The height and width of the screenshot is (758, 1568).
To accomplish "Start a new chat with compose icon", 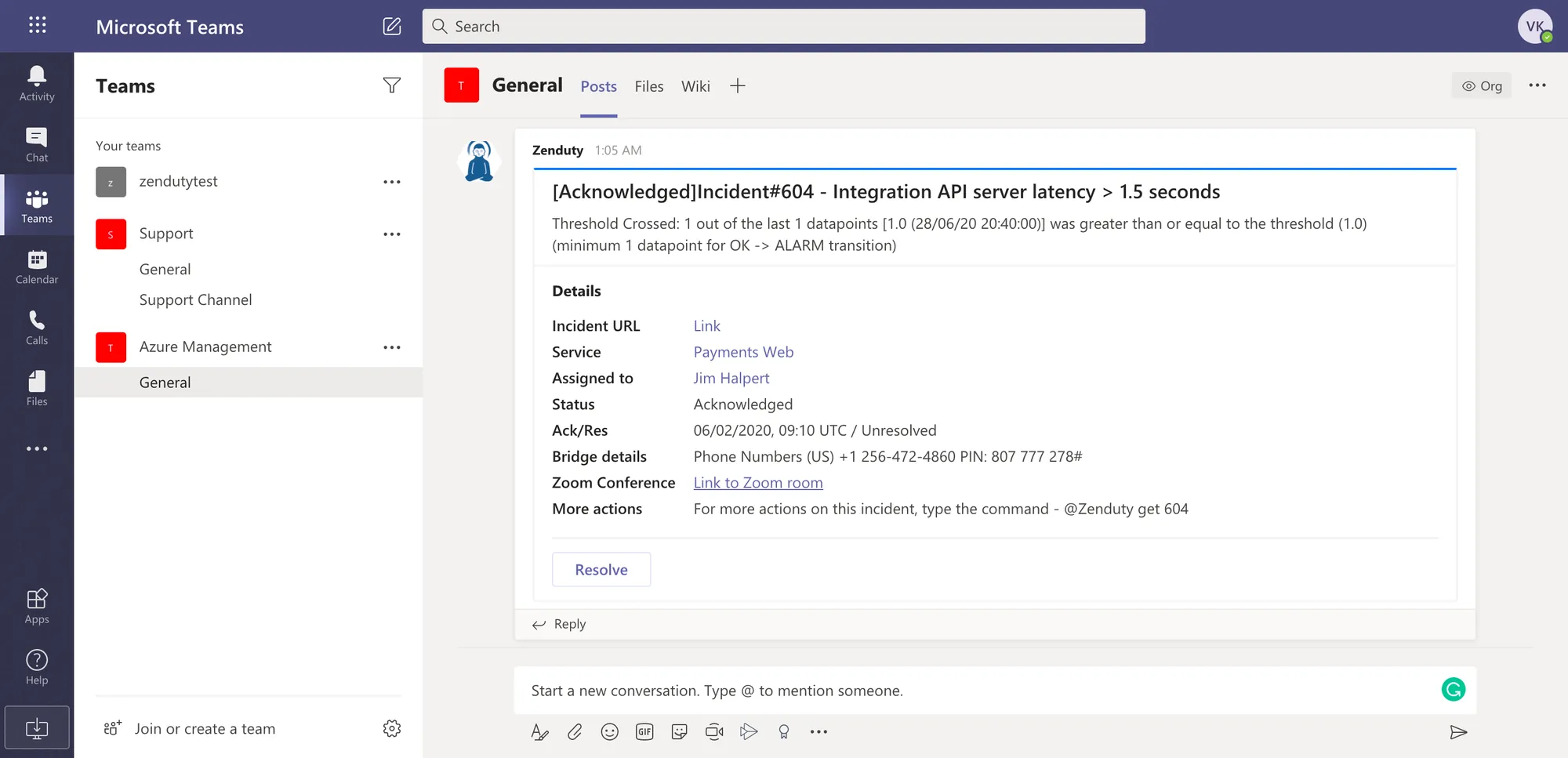I will (x=392, y=26).
